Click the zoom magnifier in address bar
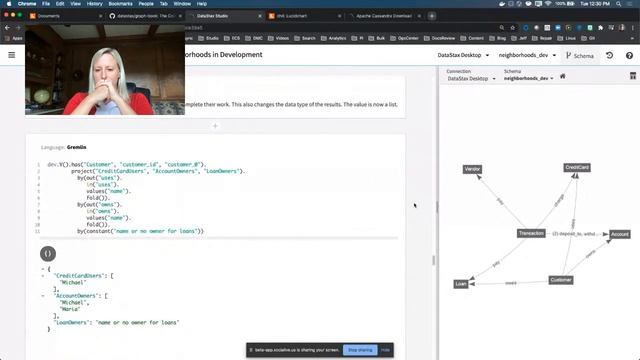This screenshot has width=640, height=360. tap(502, 28)
